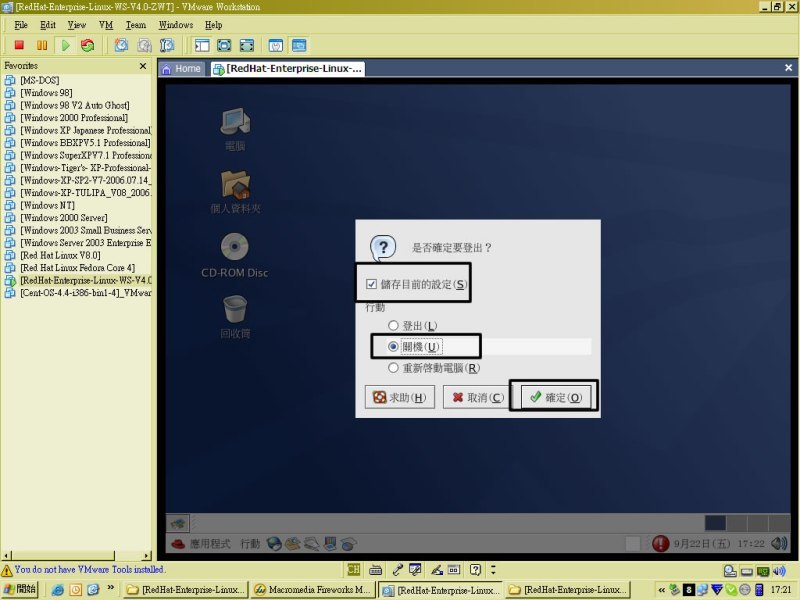
Task: Switch to the Home tab
Action: [182, 69]
